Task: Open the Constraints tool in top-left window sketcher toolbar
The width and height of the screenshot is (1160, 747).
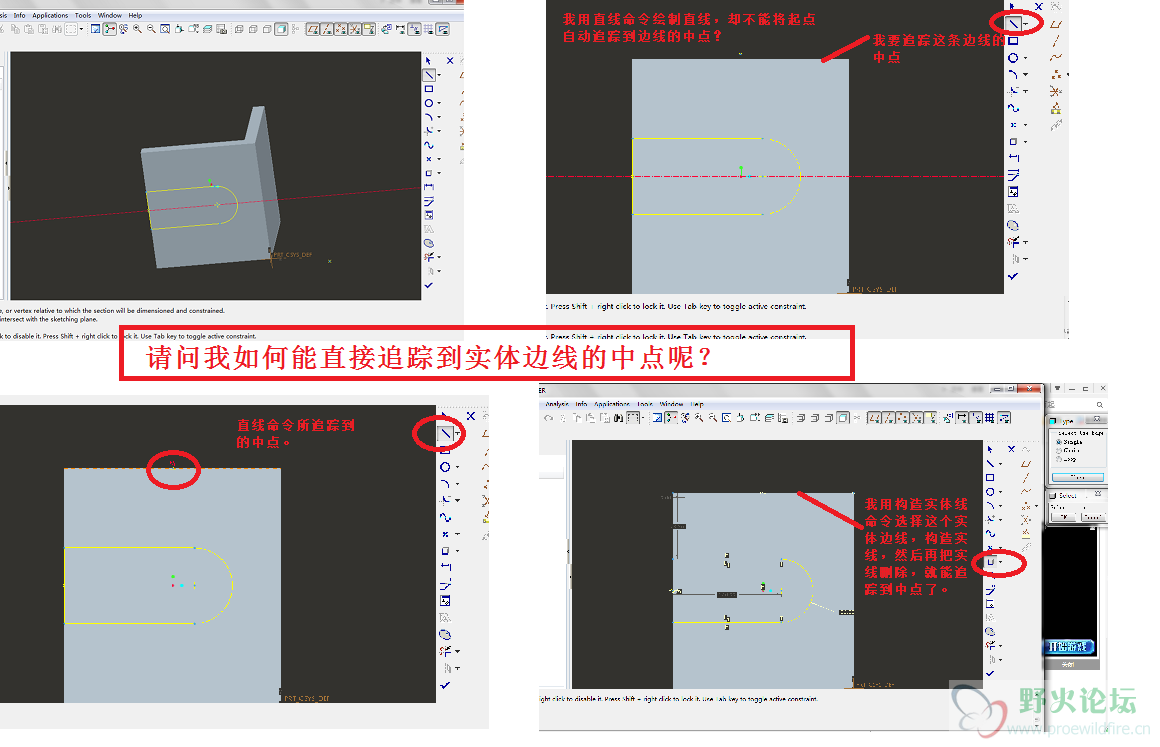Action: click(x=428, y=214)
